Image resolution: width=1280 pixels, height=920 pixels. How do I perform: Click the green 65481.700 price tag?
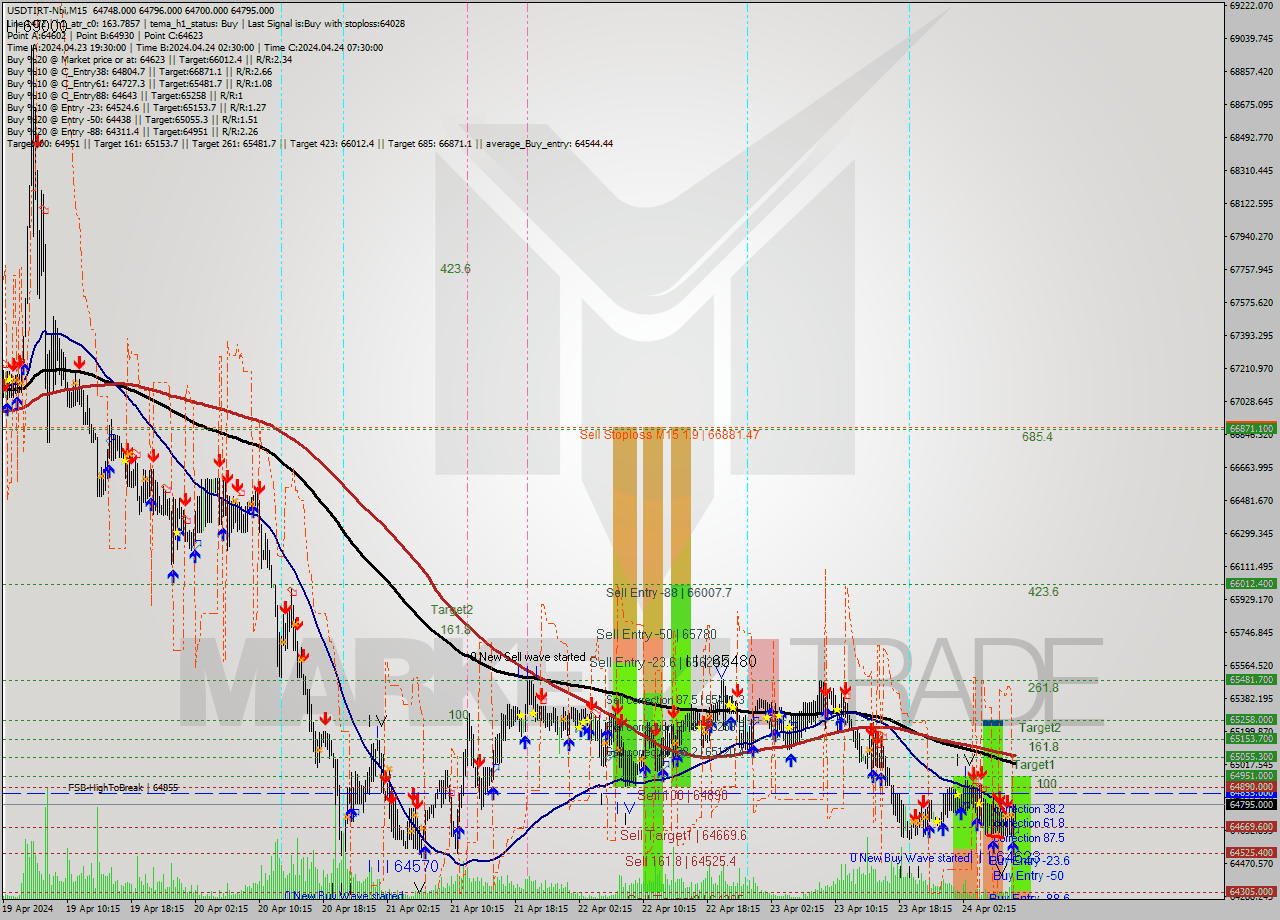click(x=1251, y=680)
